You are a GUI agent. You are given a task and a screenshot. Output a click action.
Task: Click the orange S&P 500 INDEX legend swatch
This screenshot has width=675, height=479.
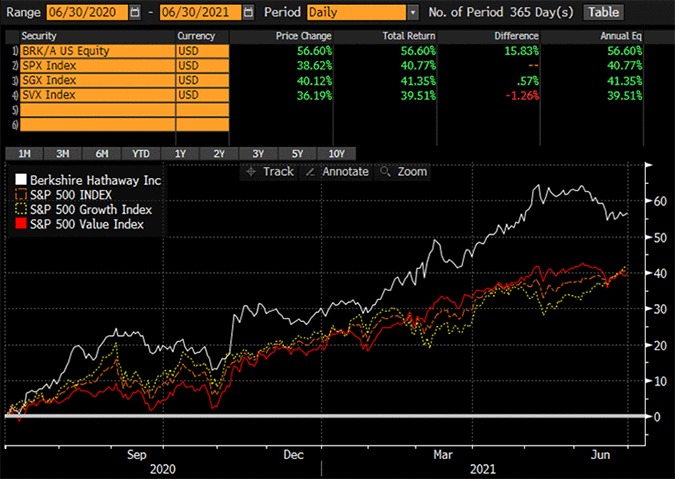pos(21,195)
